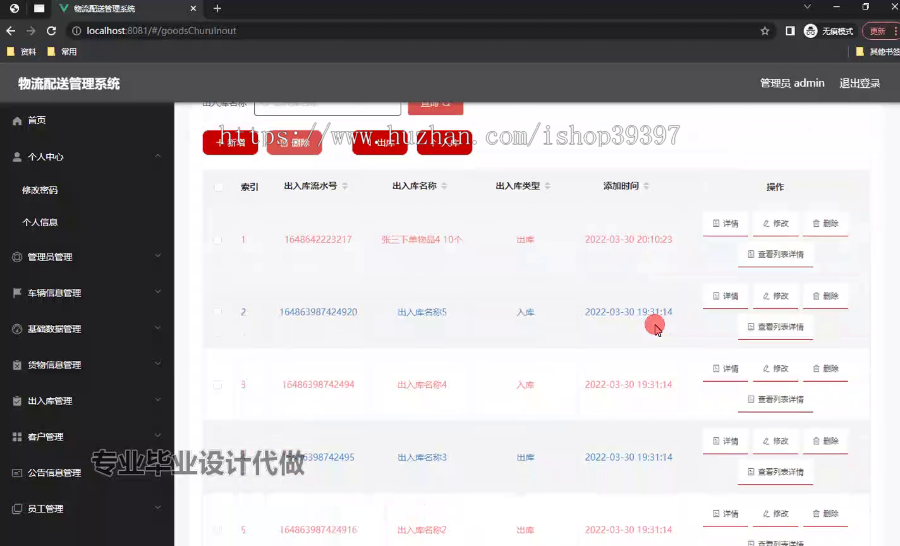Click 查看列表详情 for row 1
The height and width of the screenshot is (546, 900).
click(x=775, y=254)
